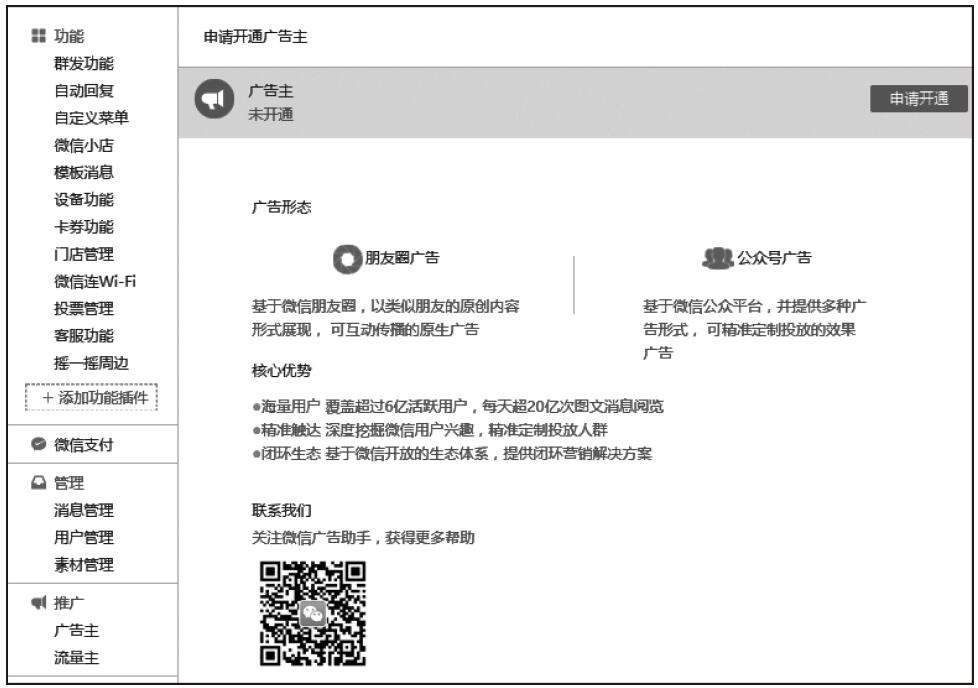Click the 朋友圈广告 circular icon

click(x=347, y=259)
